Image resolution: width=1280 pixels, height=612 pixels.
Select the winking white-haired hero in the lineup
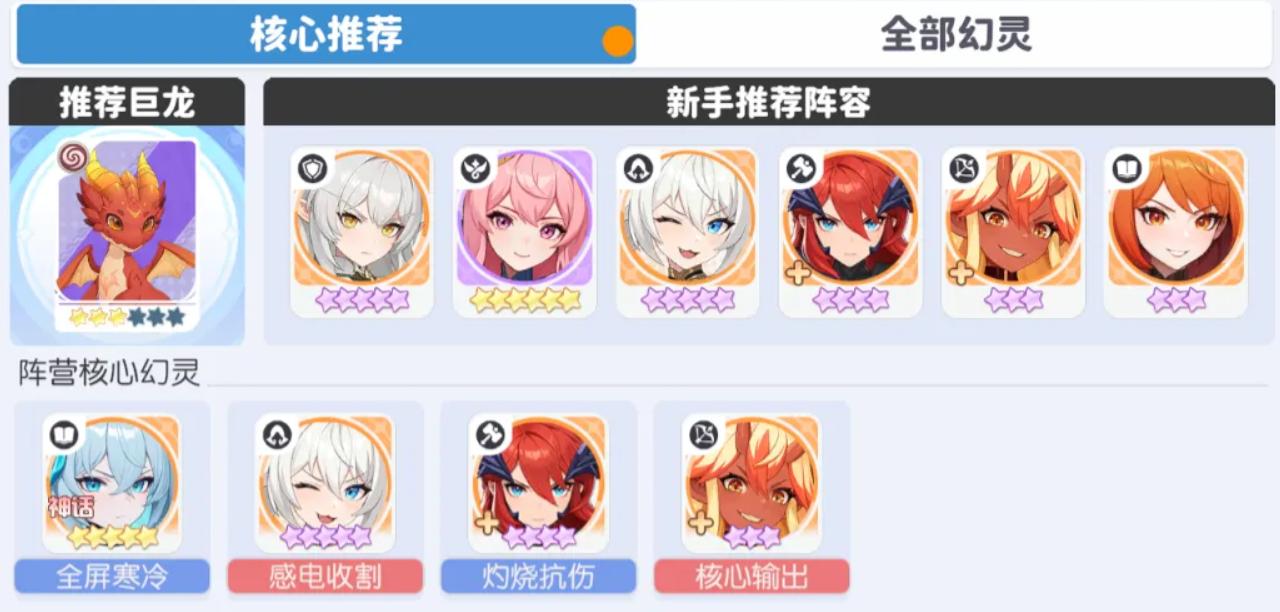688,232
